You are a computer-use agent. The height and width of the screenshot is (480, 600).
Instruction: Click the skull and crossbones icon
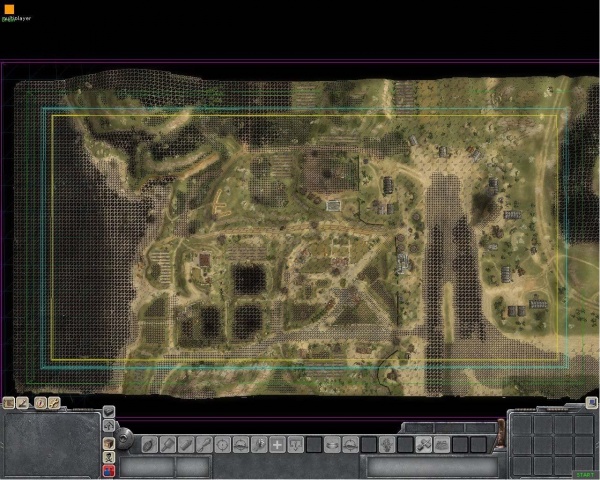pyautogui.click(x=109, y=457)
